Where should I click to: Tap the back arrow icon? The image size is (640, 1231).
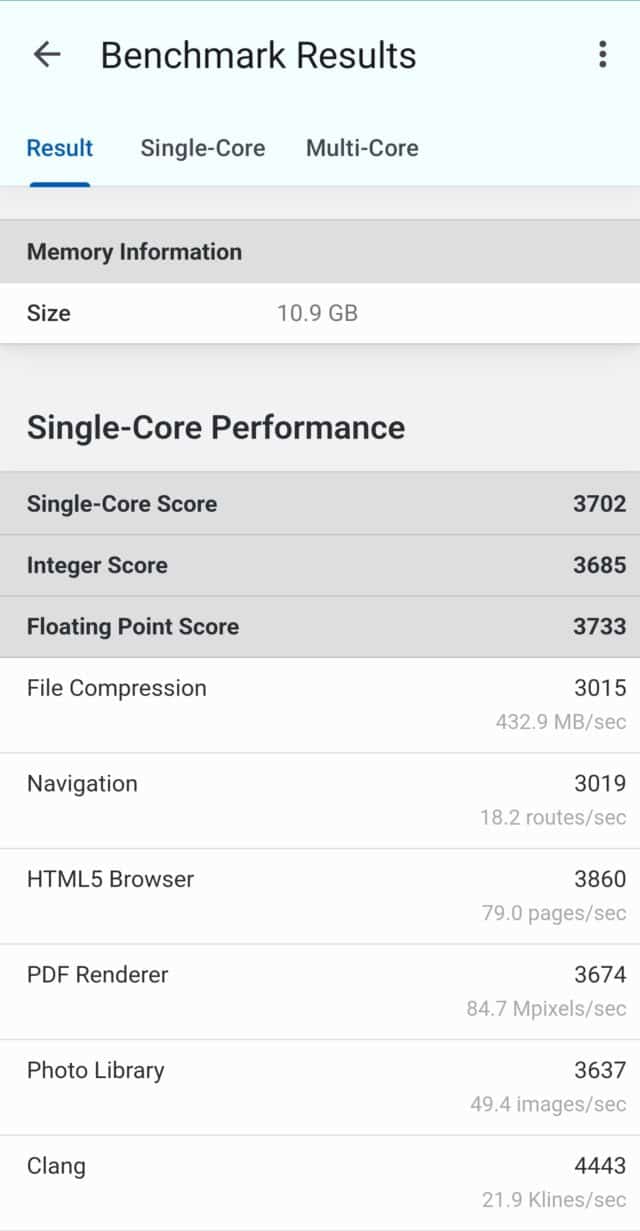pyautogui.click(x=47, y=54)
